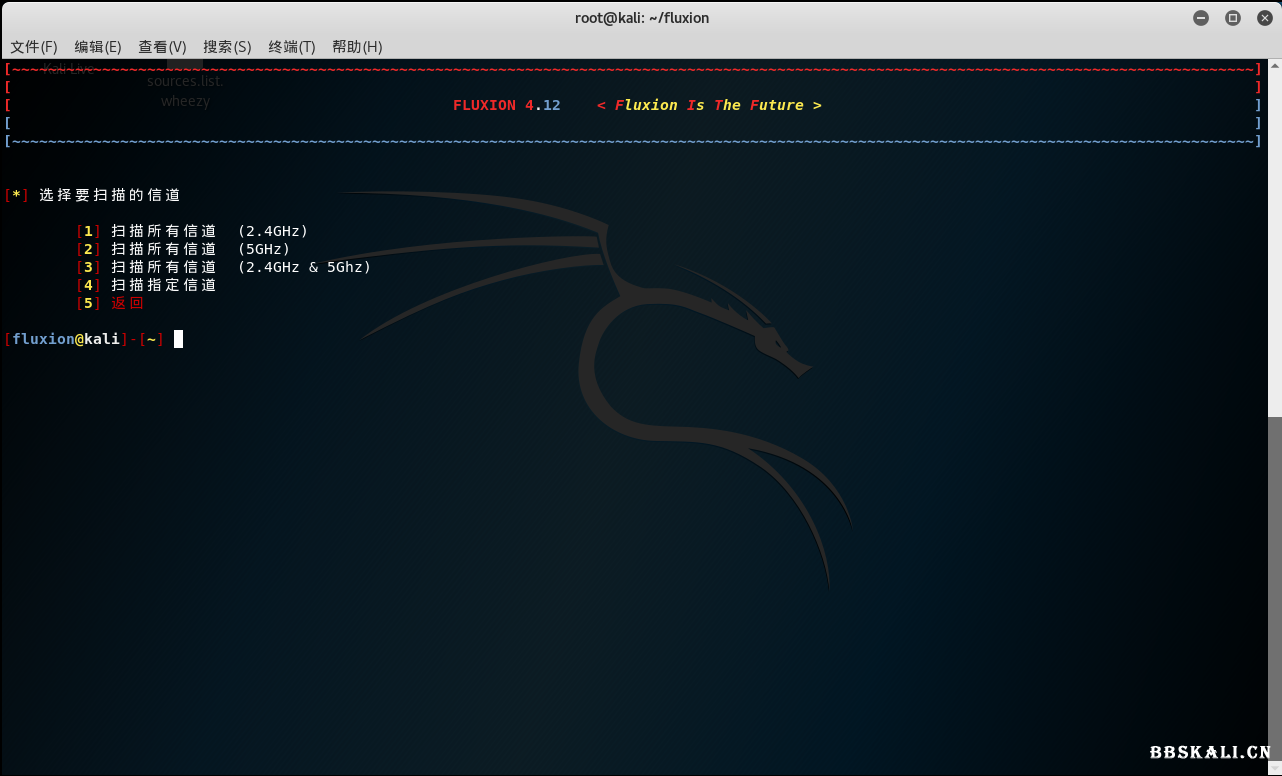Click the white cursor block at prompt

(178, 339)
